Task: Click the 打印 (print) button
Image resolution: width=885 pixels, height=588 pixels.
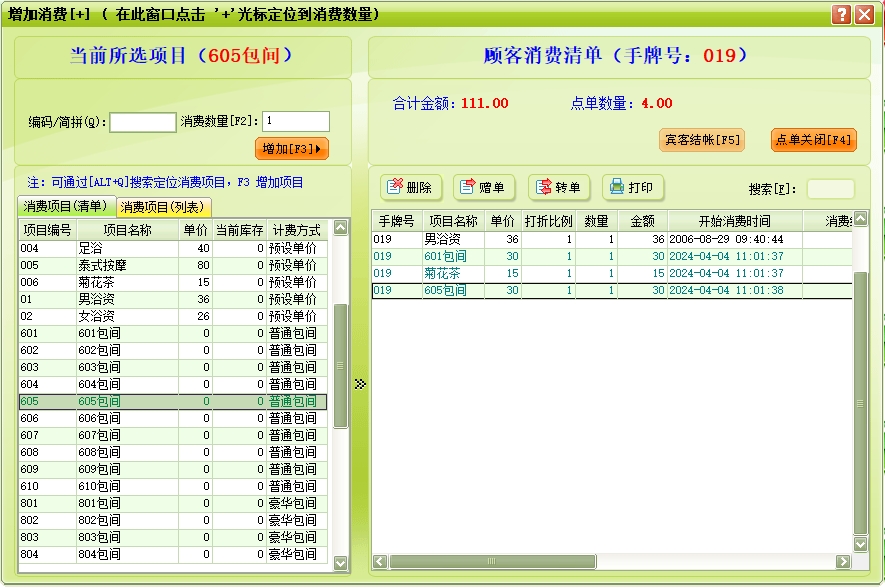Action: pyautogui.click(x=632, y=188)
